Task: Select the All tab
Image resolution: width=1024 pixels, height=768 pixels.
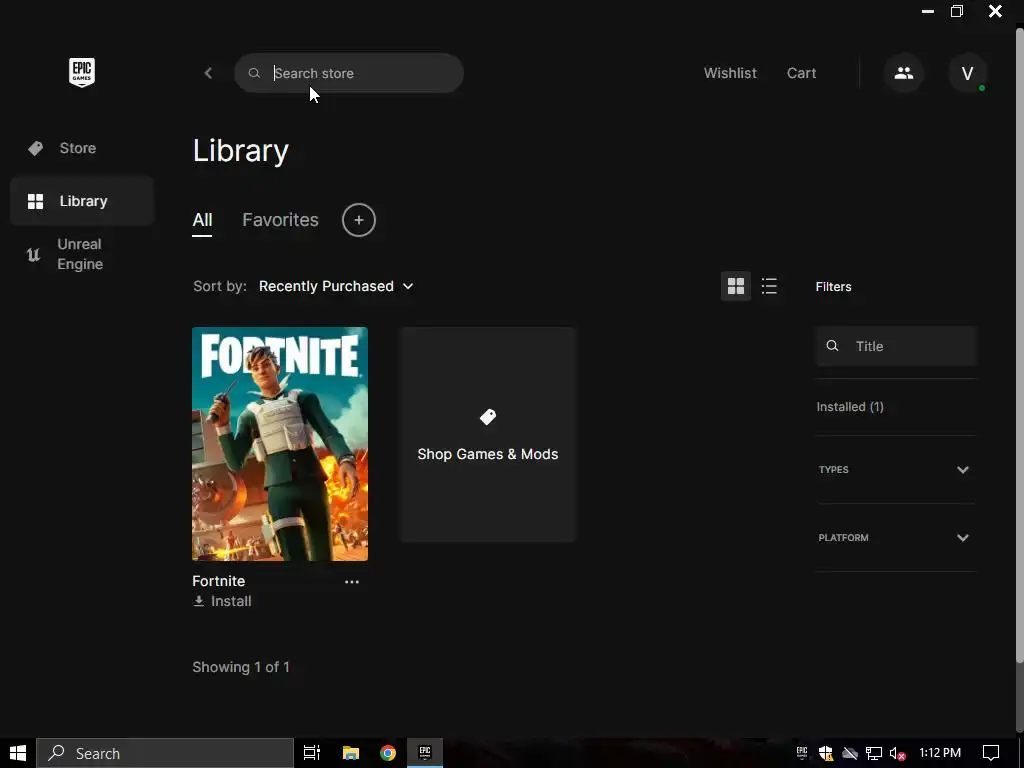Action: (x=202, y=220)
